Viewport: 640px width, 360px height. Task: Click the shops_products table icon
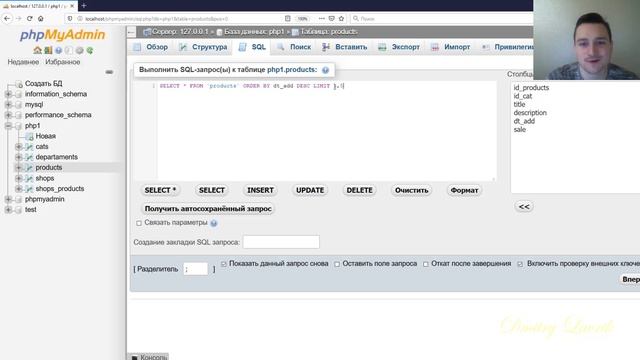coord(29,189)
